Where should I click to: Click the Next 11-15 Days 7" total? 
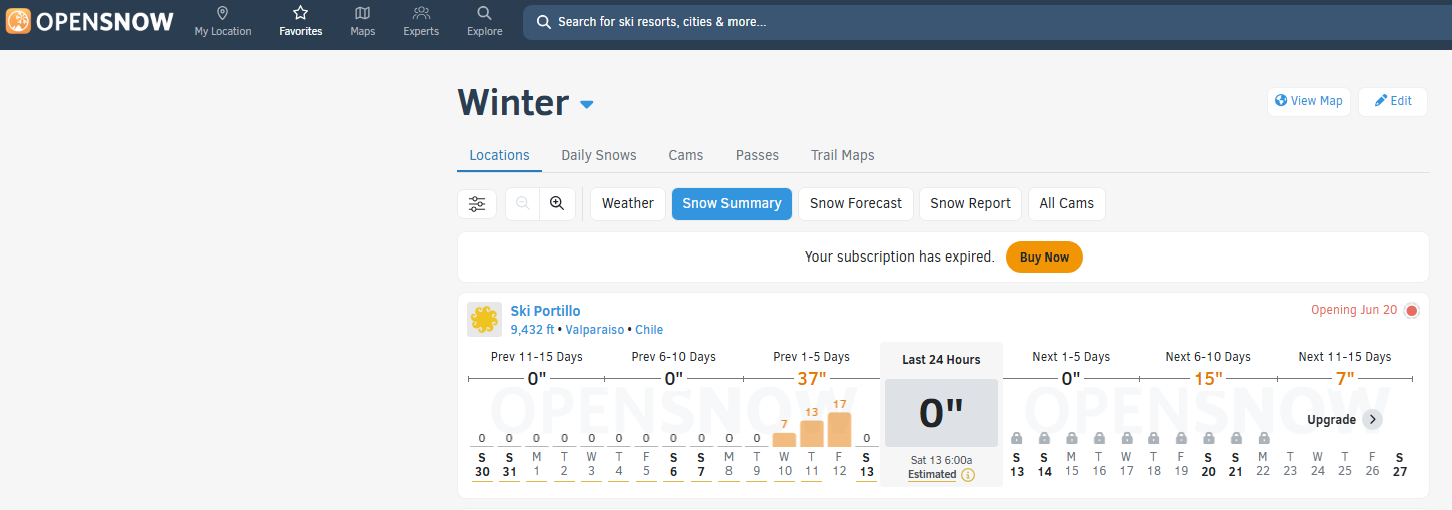tap(1345, 379)
